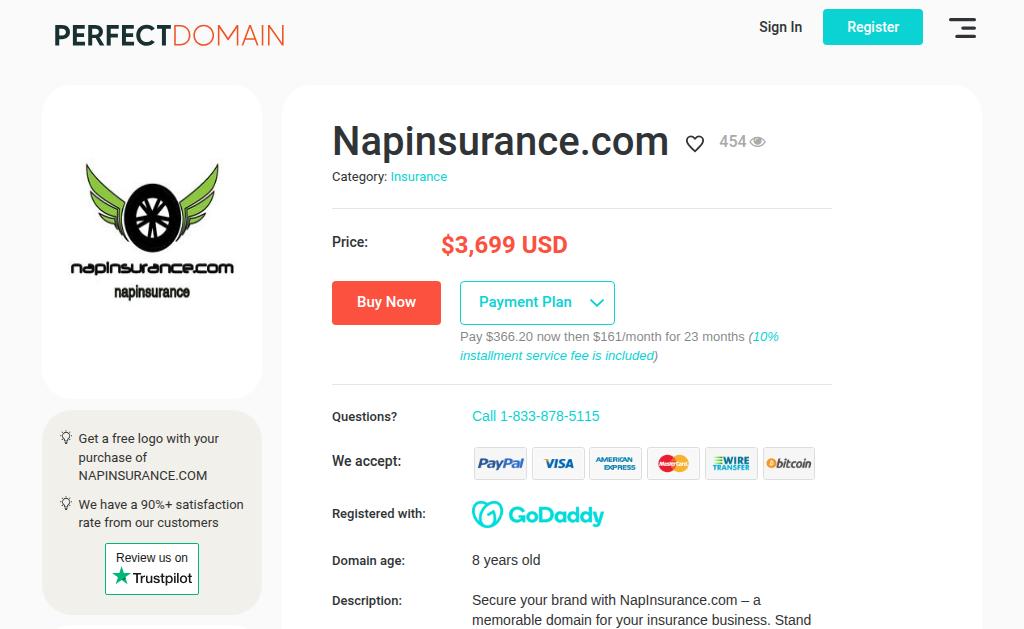Click the Buy Now button
Viewport: 1024px width, 629px height.
tap(386, 302)
